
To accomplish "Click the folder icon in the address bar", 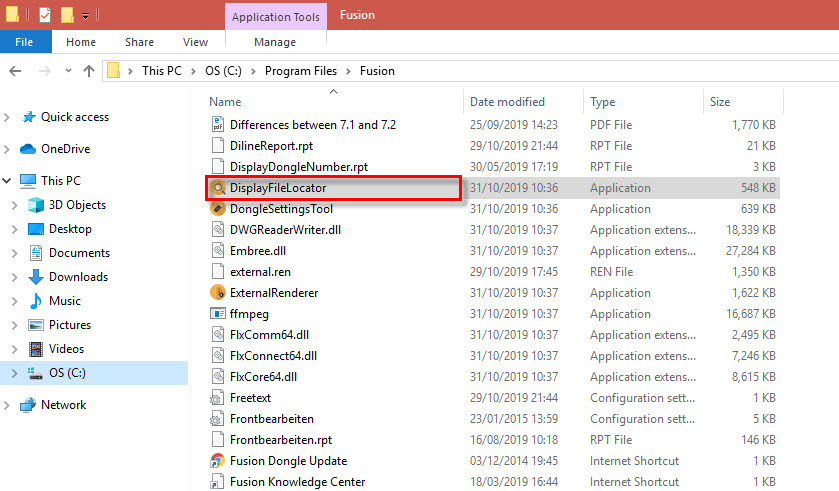I will 113,71.
